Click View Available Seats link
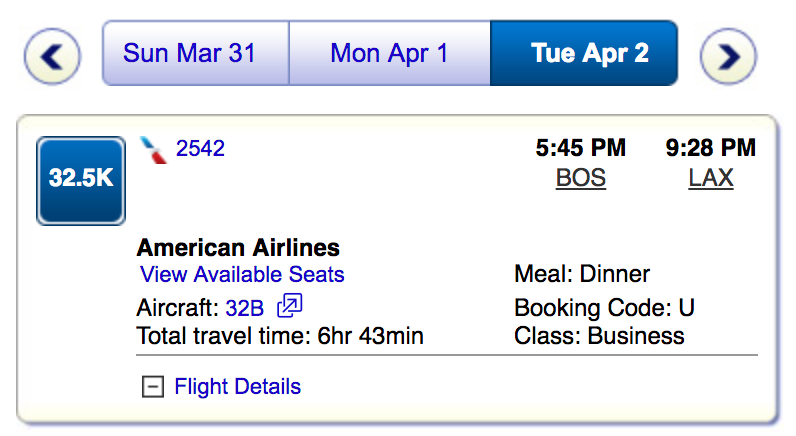The image size is (796, 436). coord(242,275)
